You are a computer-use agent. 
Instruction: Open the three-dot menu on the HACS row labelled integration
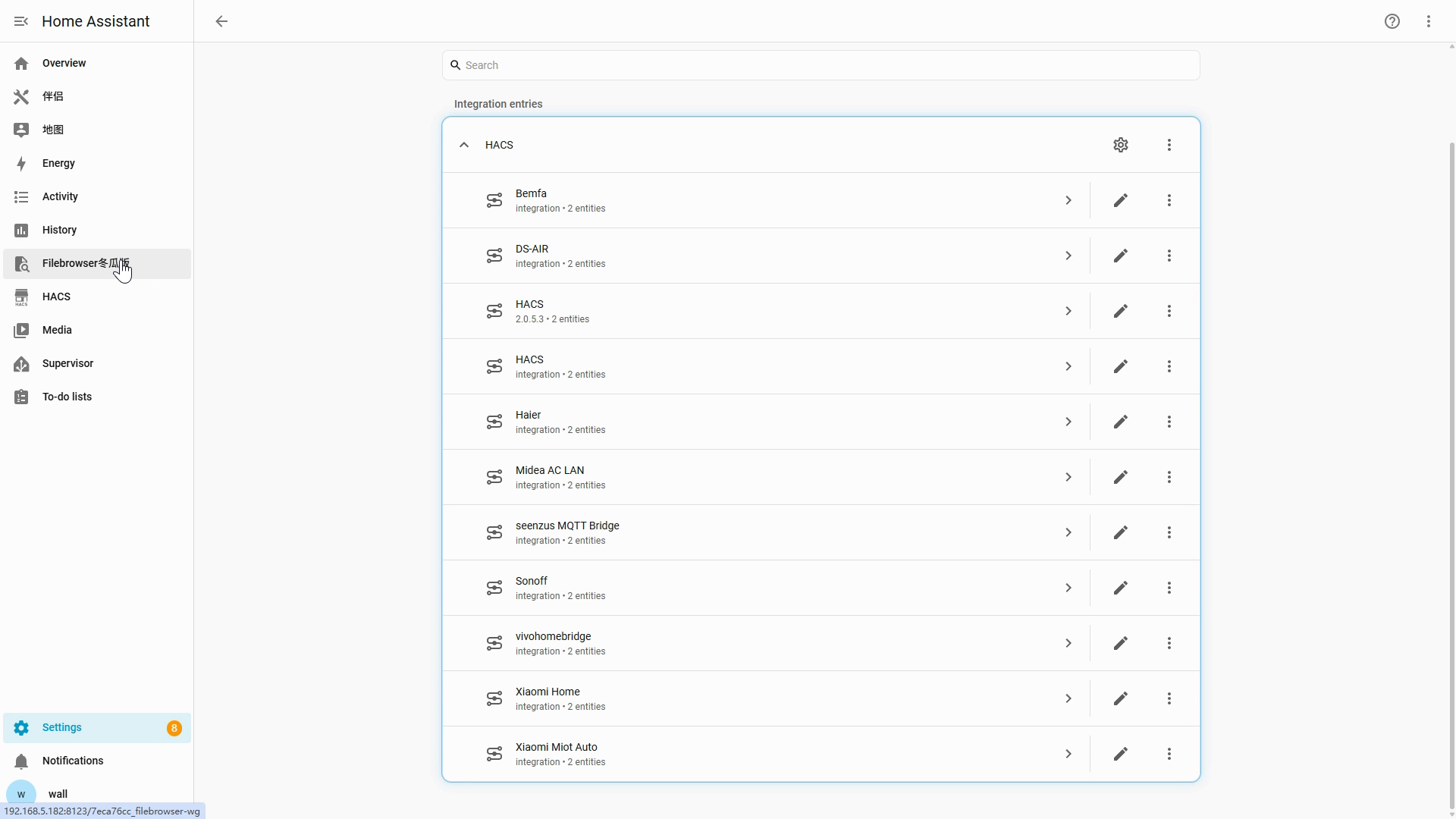[x=1169, y=366]
